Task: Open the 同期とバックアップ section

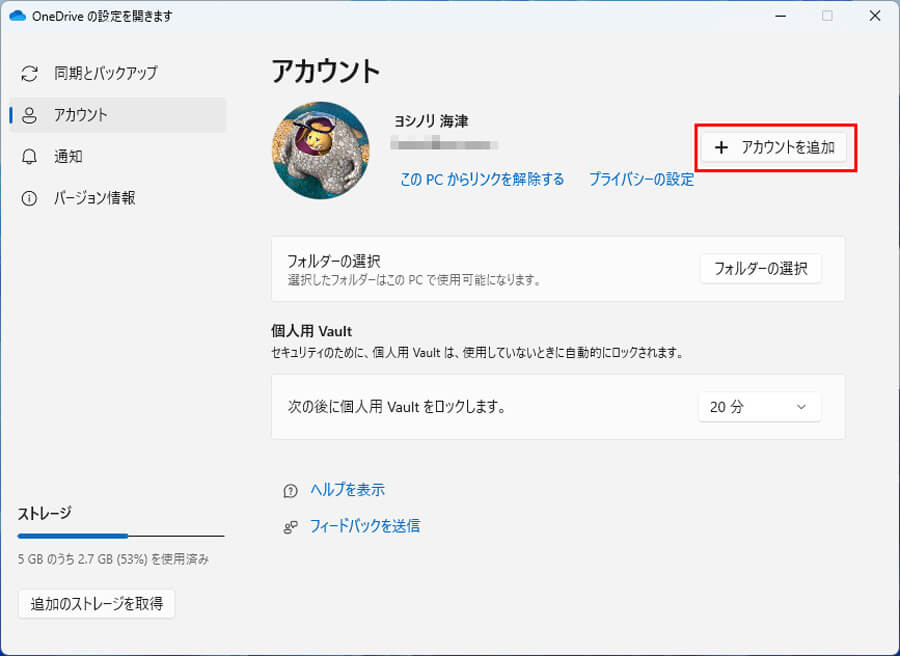Action: click(x=118, y=73)
